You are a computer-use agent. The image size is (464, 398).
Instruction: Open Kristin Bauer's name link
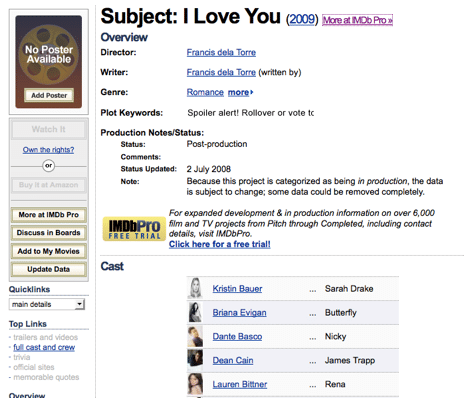[x=237, y=289]
